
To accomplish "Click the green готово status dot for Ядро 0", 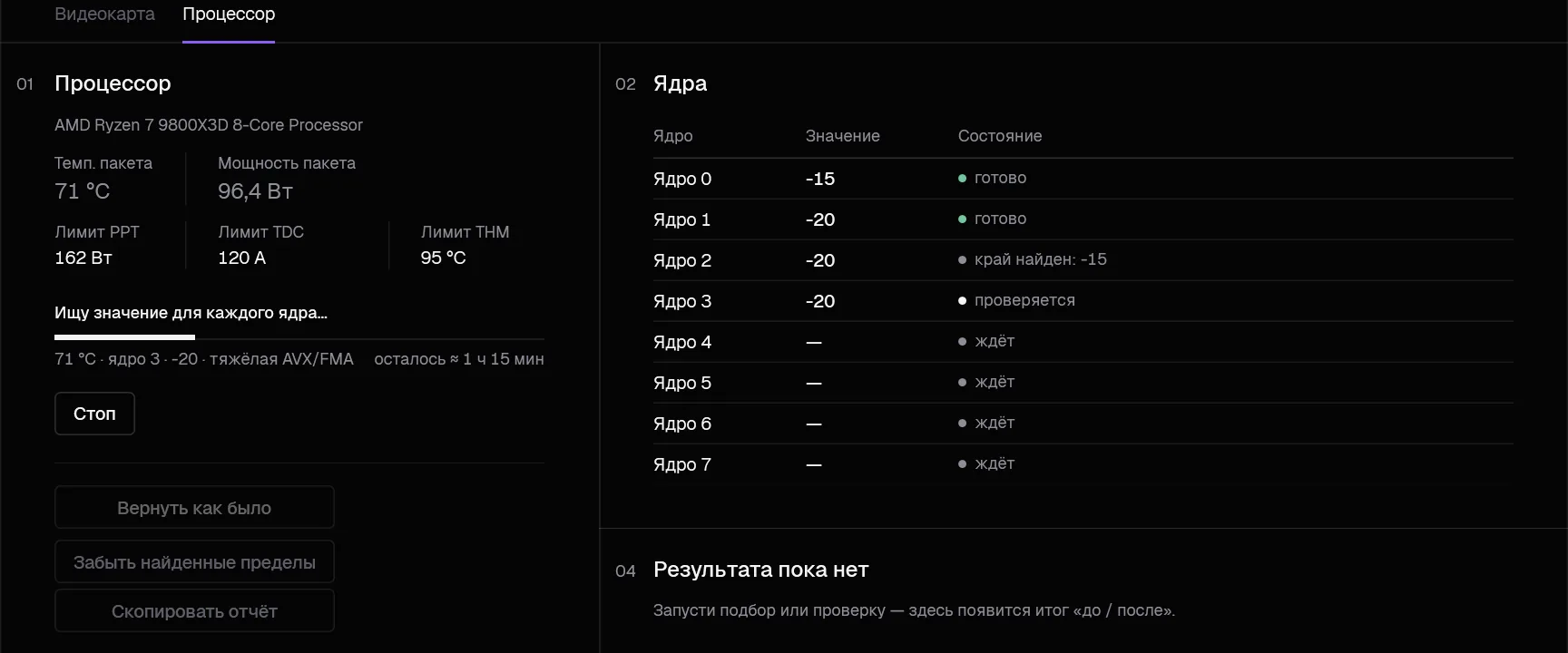I will [962, 178].
